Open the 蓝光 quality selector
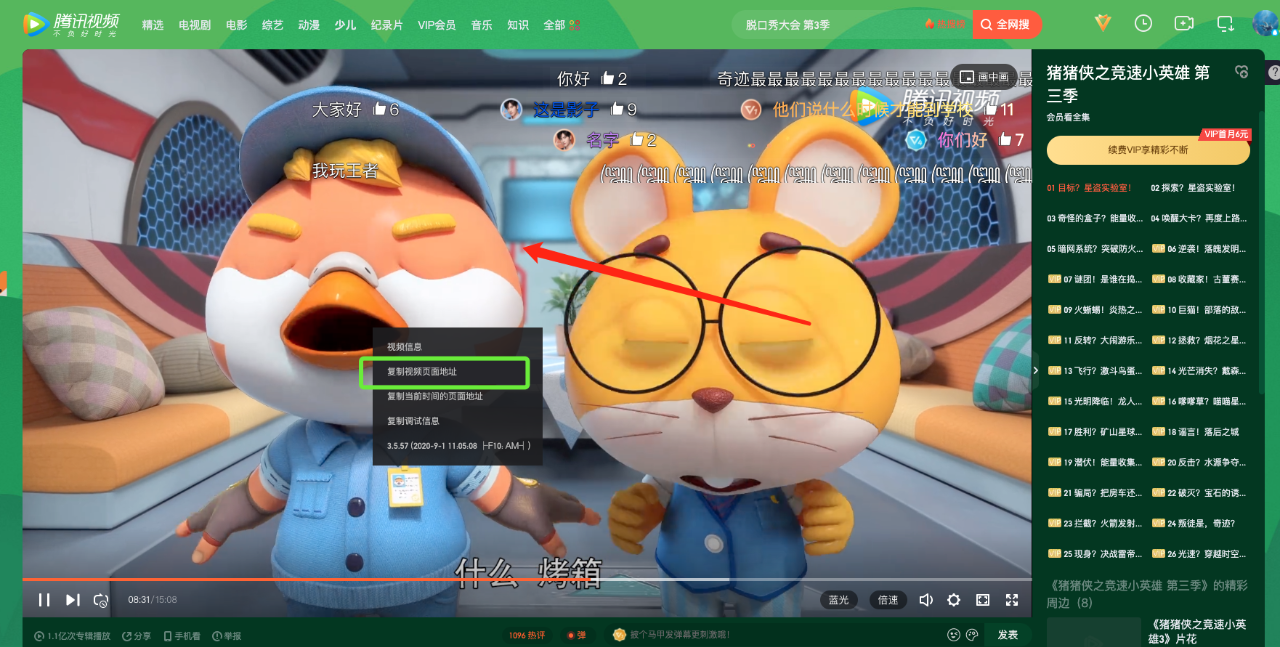This screenshot has width=1280, height=647. [837, 600]
